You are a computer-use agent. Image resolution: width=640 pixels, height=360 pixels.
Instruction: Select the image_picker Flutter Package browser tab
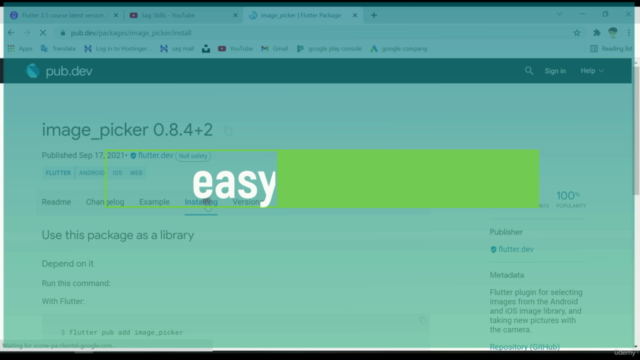(302, 15)
